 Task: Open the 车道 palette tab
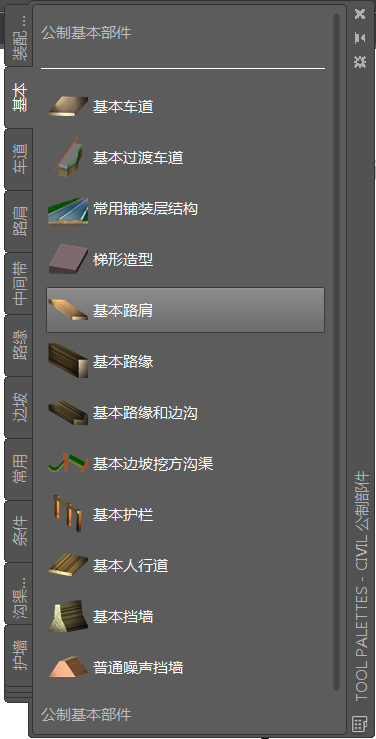pyautogui.click(x=19, y=159)
